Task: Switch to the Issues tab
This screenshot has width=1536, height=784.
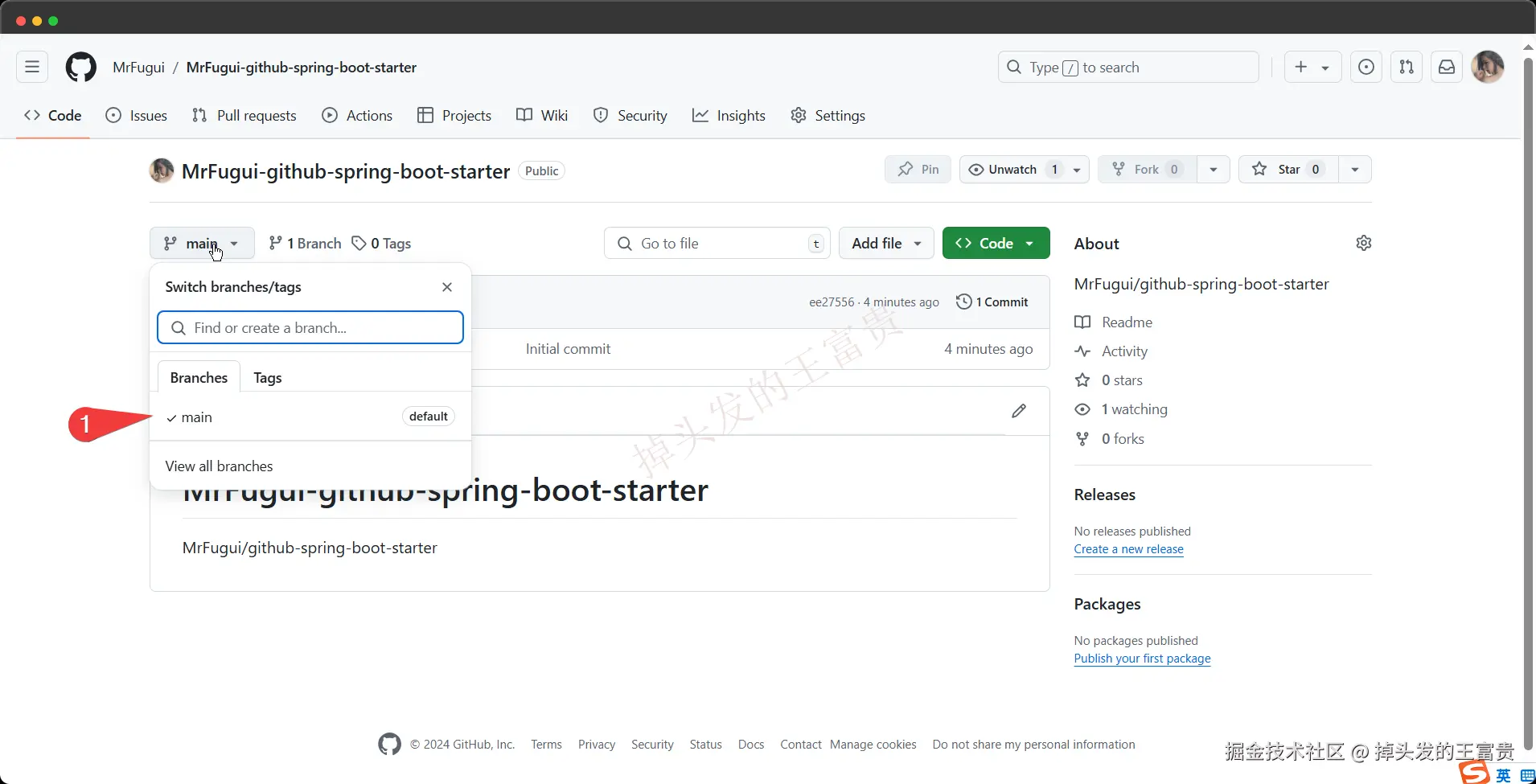Action: [137, 116]
